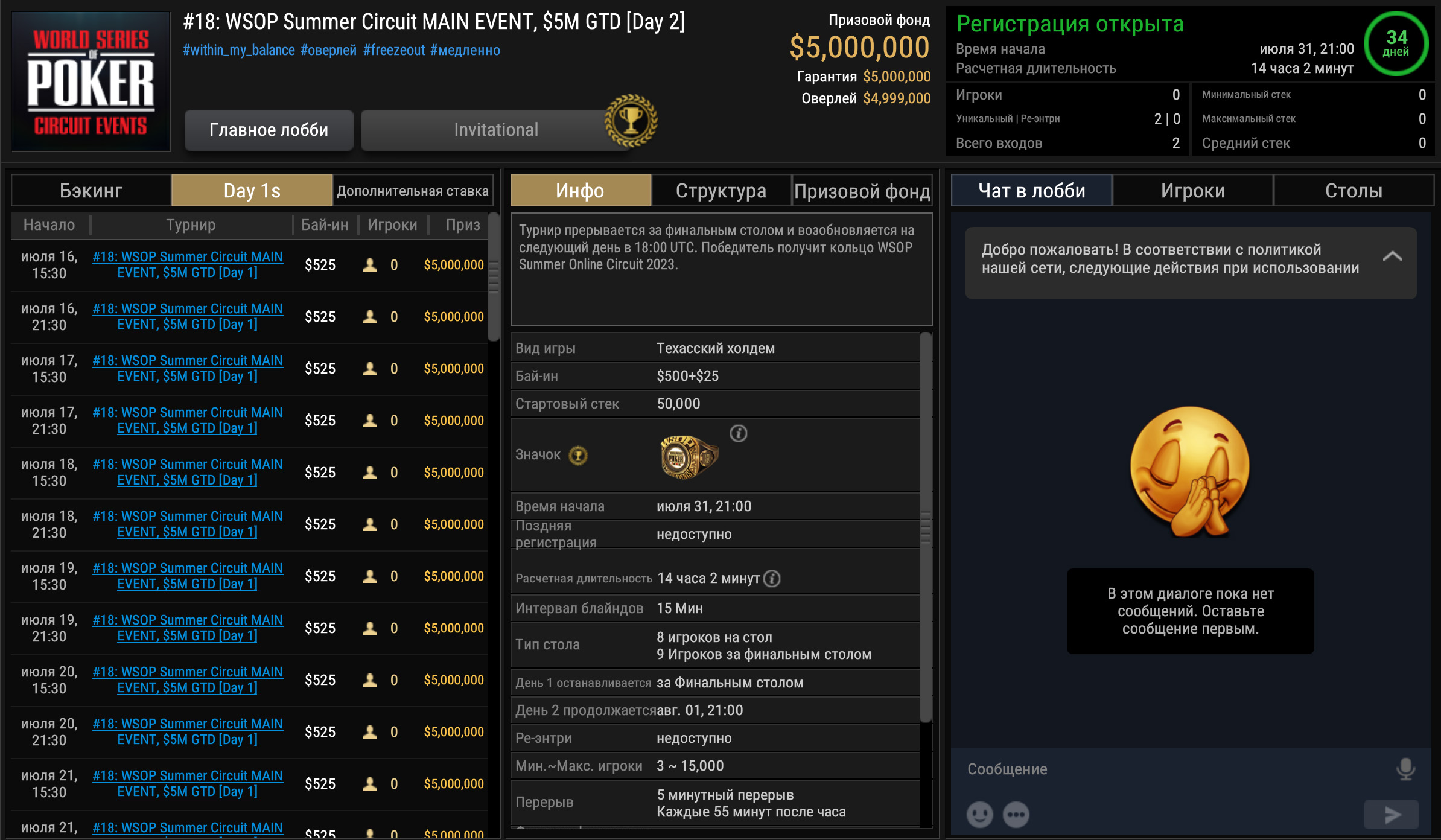
Task: Activate the microphone icon in the chat field
Action: click(1406, 769)
